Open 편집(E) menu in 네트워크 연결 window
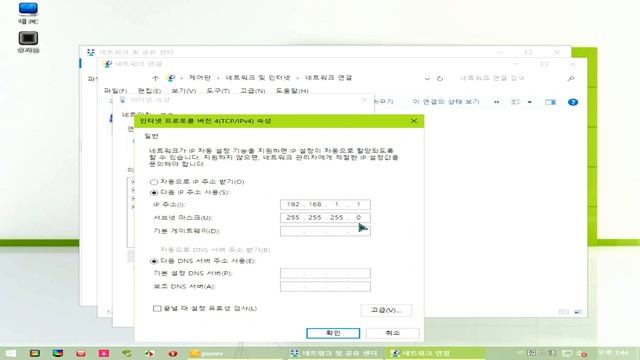 [x=149, y=91]
